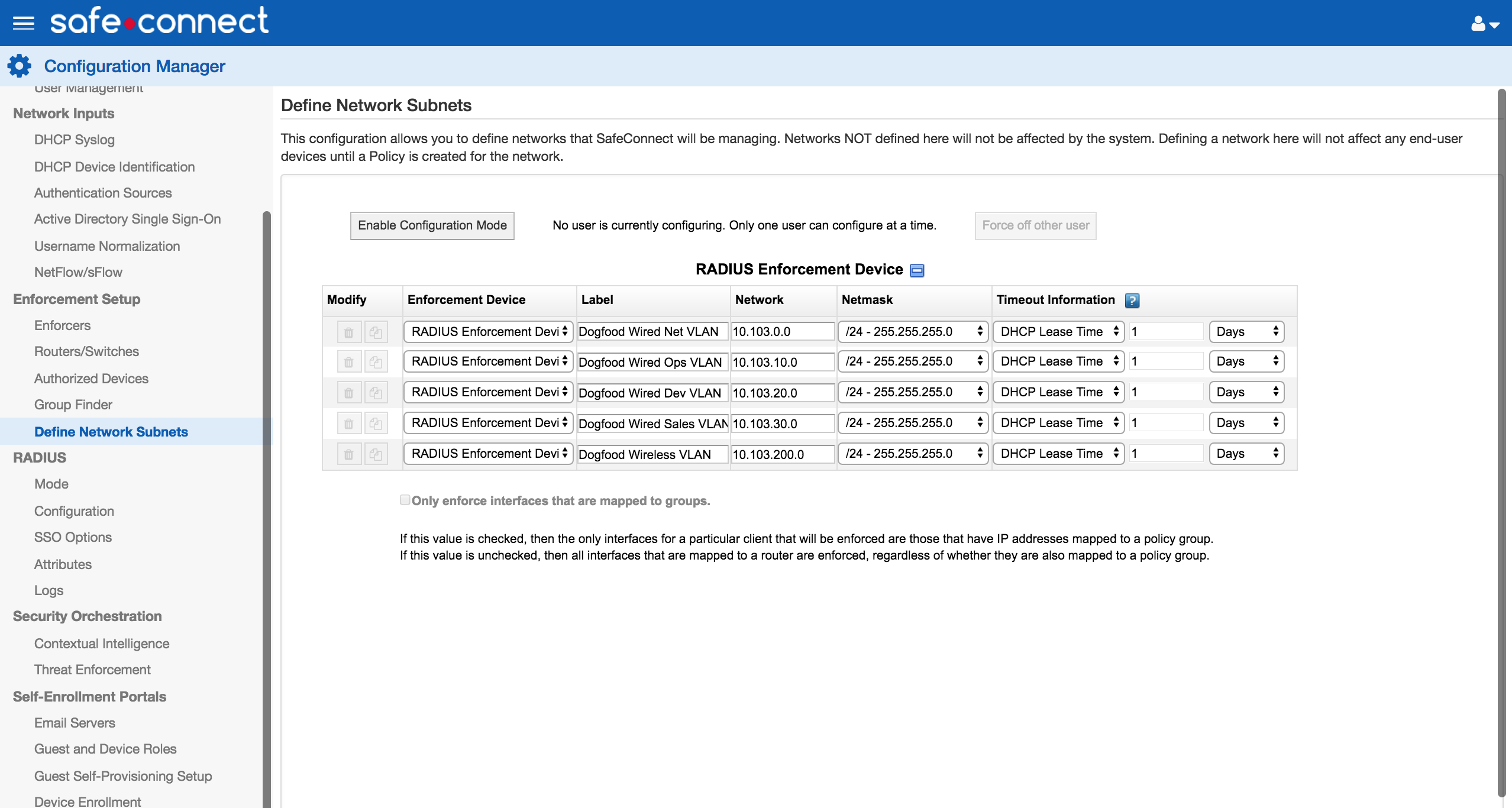Delete the Dogfood Wired Sales VLAN row
The width and height of the screenshot is (1512, 808).
(349, 423)
